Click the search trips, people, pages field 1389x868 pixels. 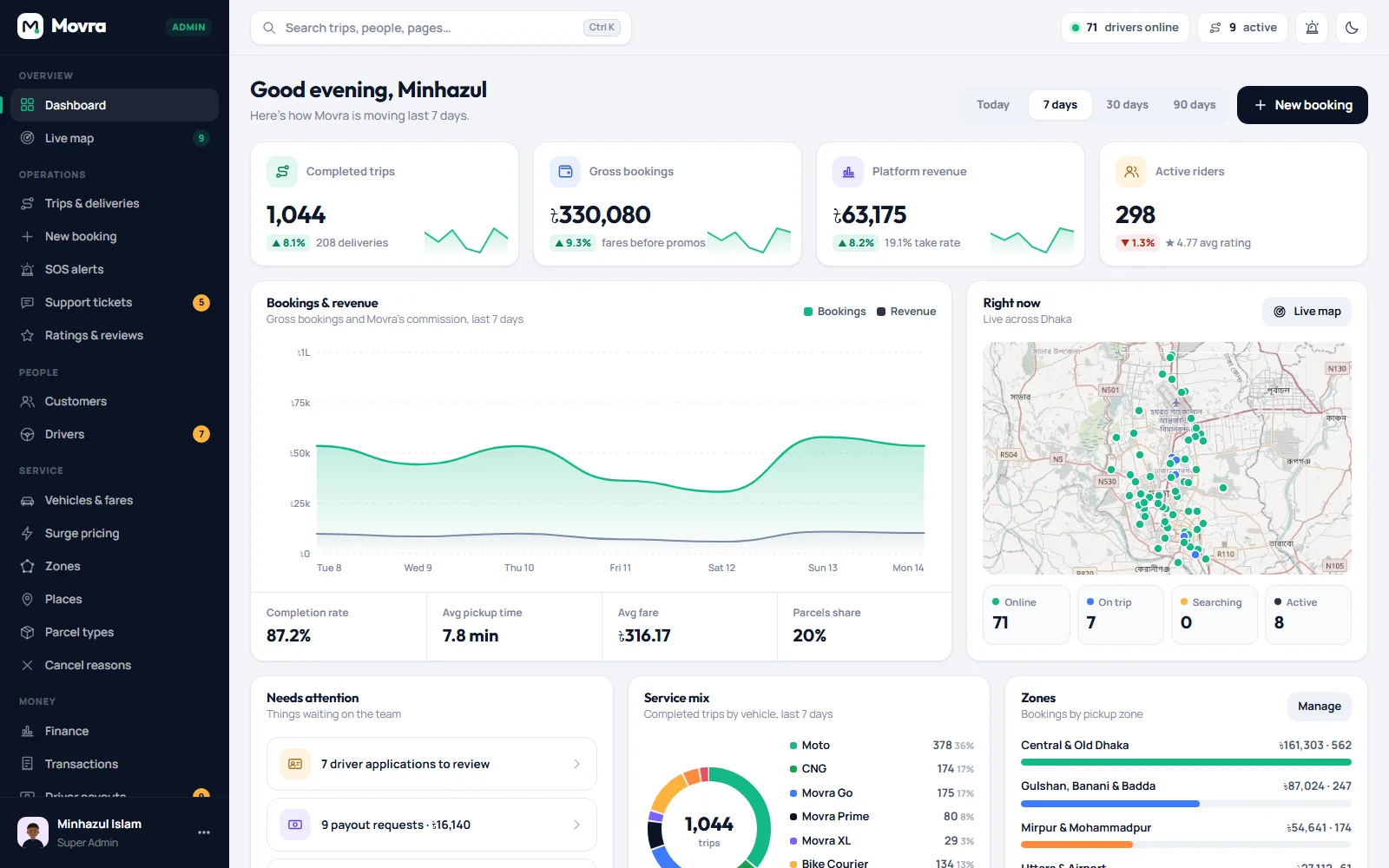(441, 28)
